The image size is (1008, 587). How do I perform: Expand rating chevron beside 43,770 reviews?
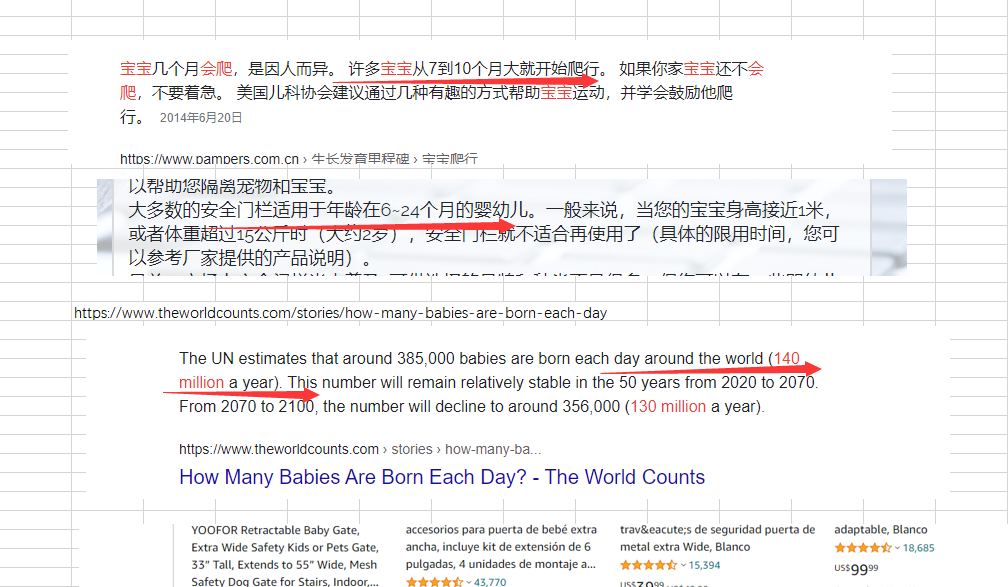coord(469,582)
